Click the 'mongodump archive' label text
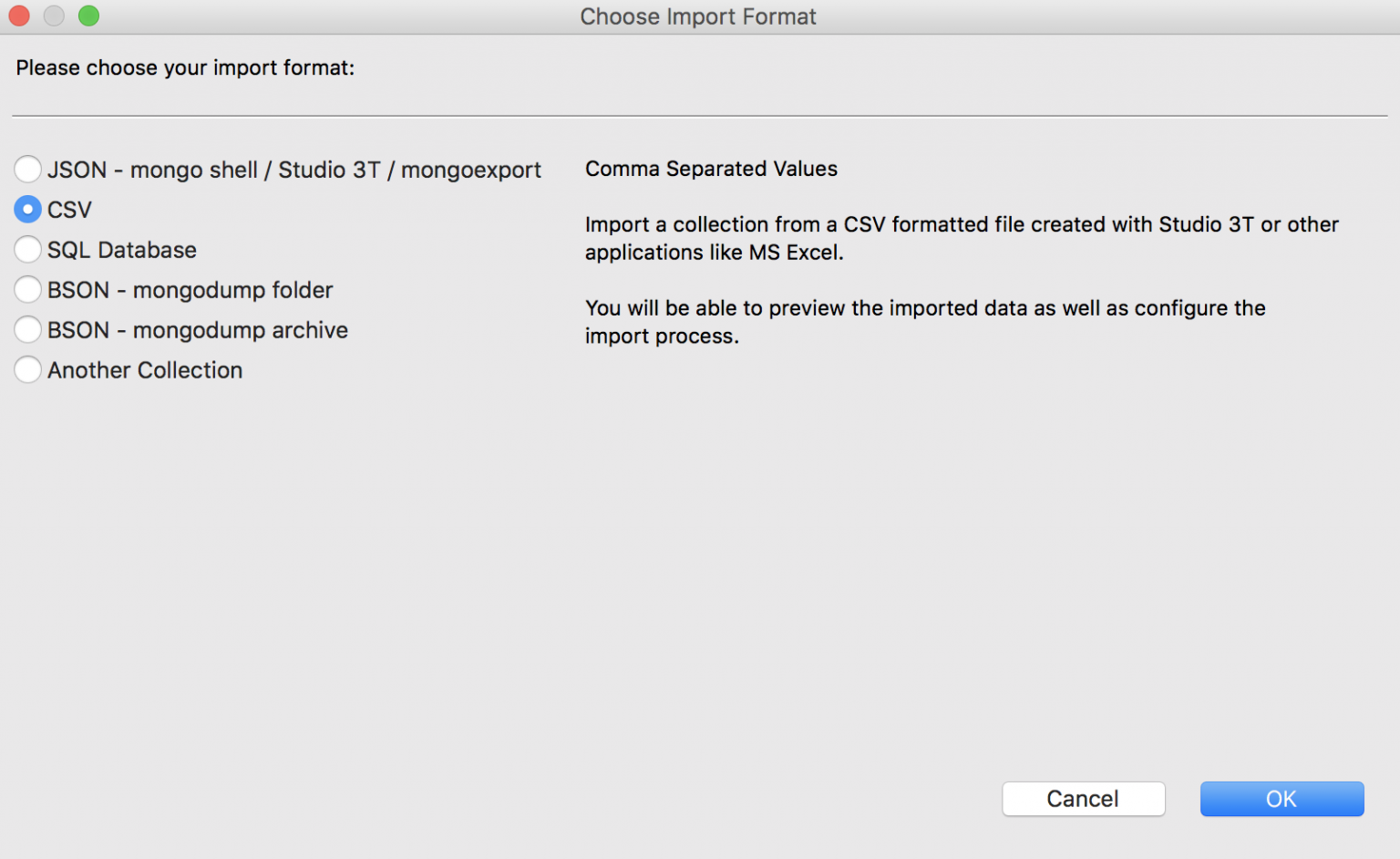The image size is (1400, 859). (x=241, y=330)
